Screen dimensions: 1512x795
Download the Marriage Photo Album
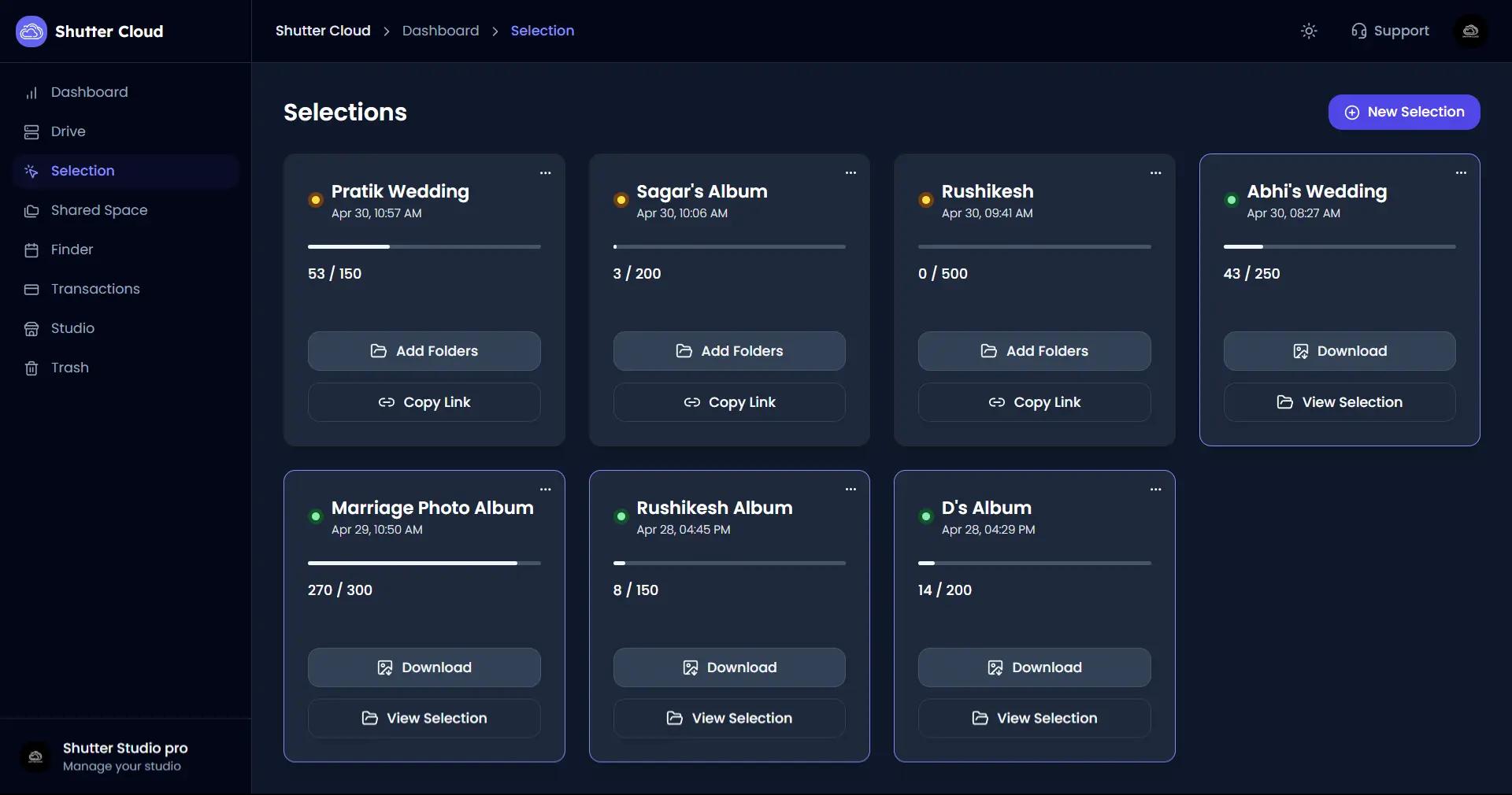(424, 667)
